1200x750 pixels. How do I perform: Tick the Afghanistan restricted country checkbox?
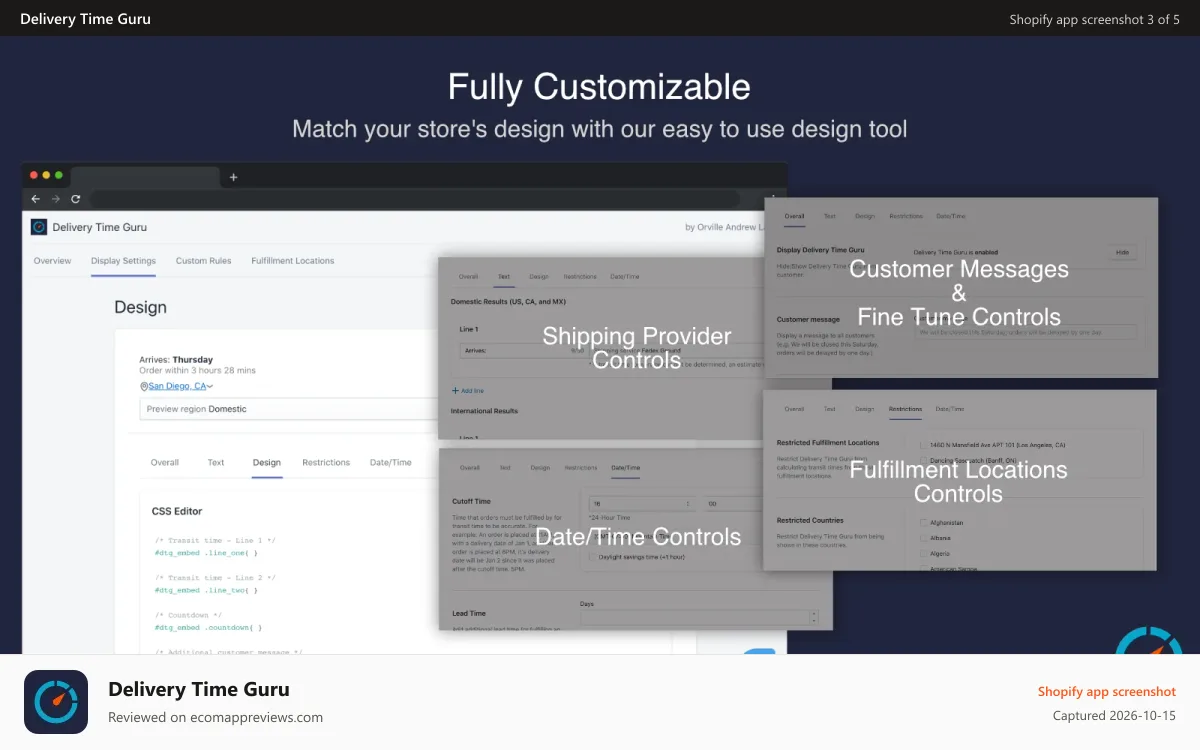[x=923, y=522]
